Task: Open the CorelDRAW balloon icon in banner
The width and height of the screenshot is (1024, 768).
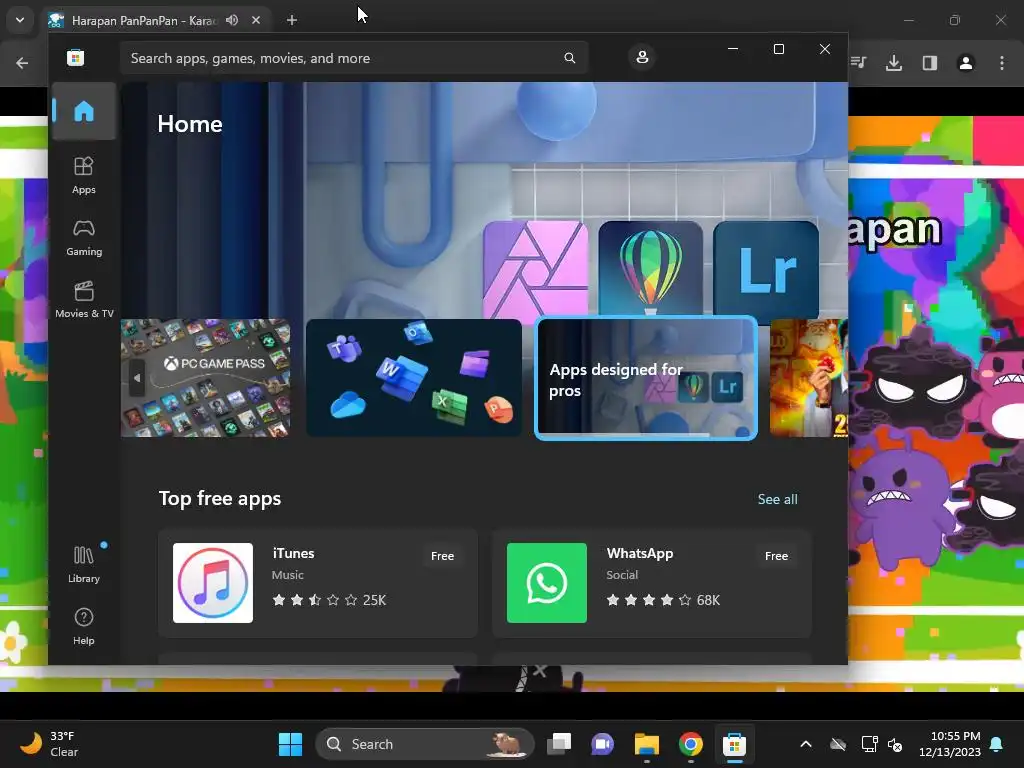Action: (650, 269)
